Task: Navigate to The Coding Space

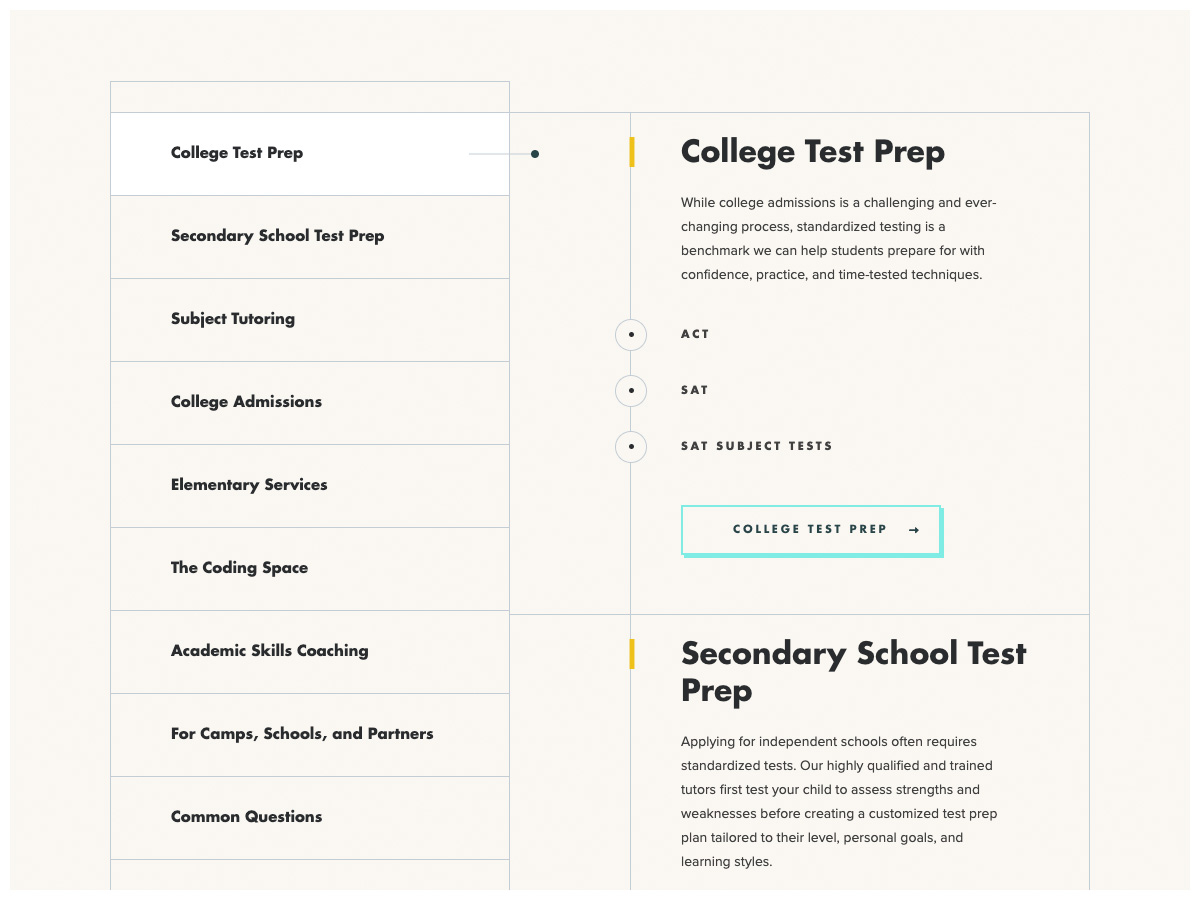Action: click(x=239, y=568)
